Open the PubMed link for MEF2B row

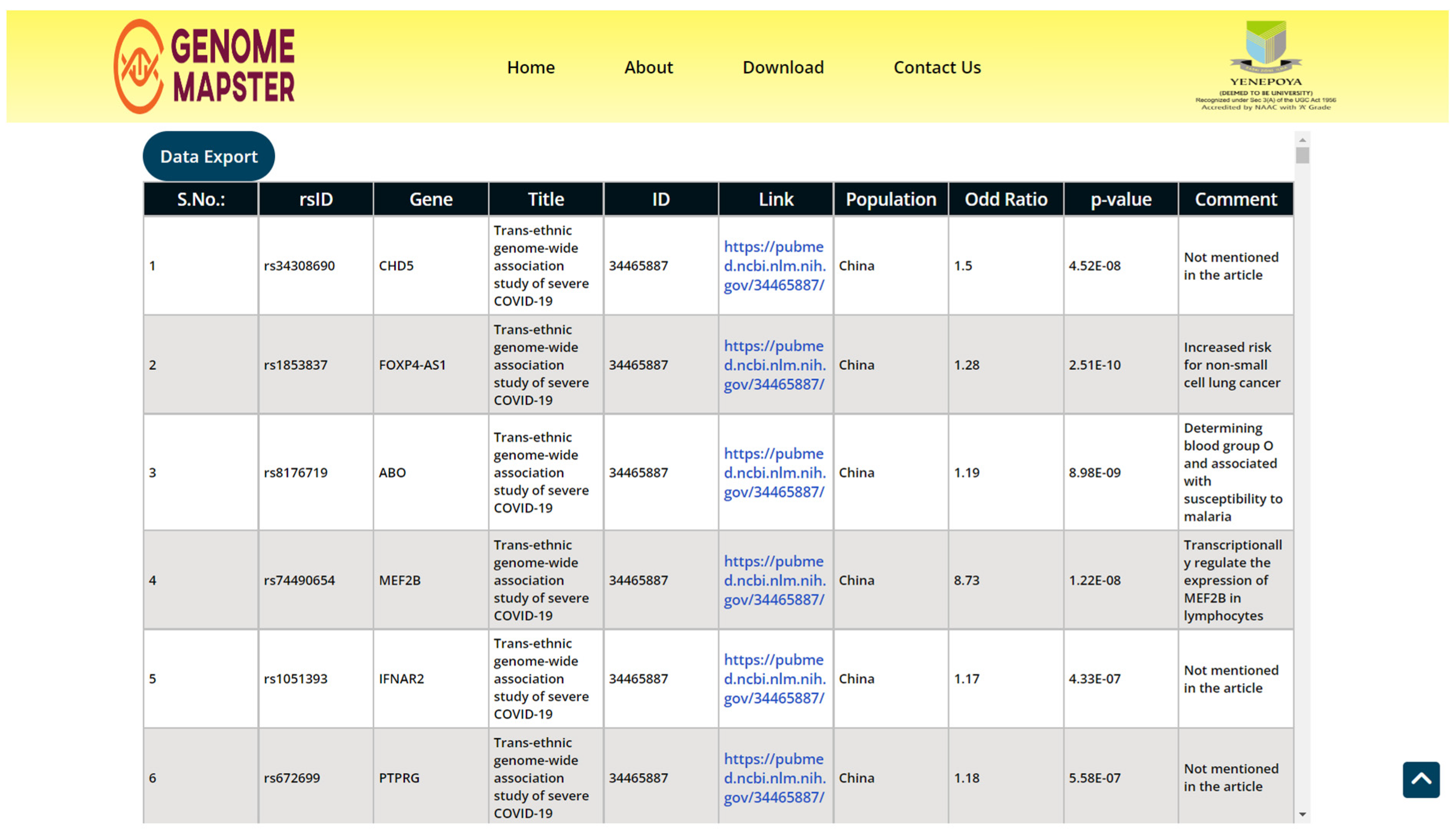tap(774, 580)
